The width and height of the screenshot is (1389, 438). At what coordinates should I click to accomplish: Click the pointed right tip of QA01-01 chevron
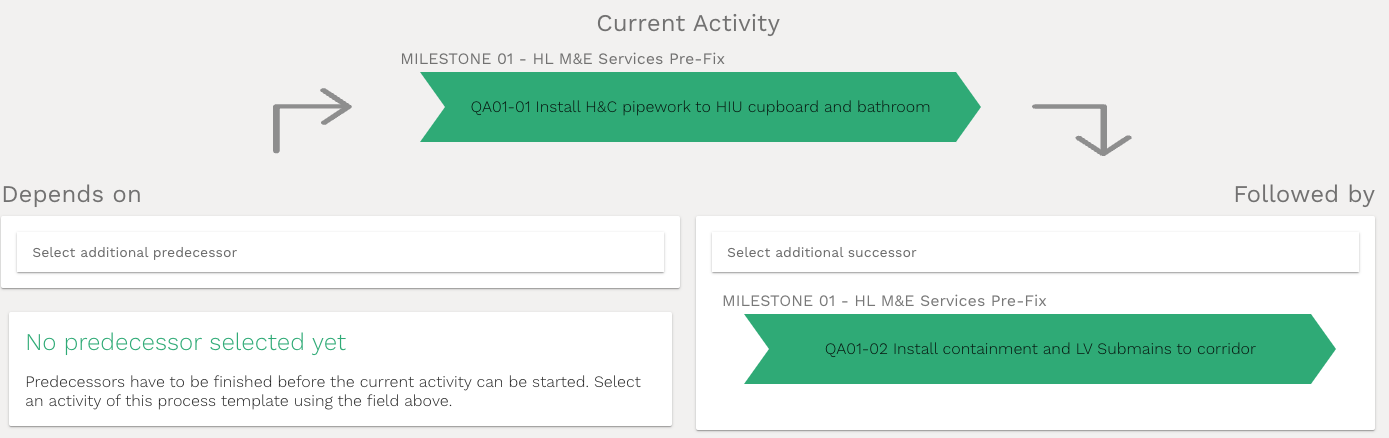[970, 107]
